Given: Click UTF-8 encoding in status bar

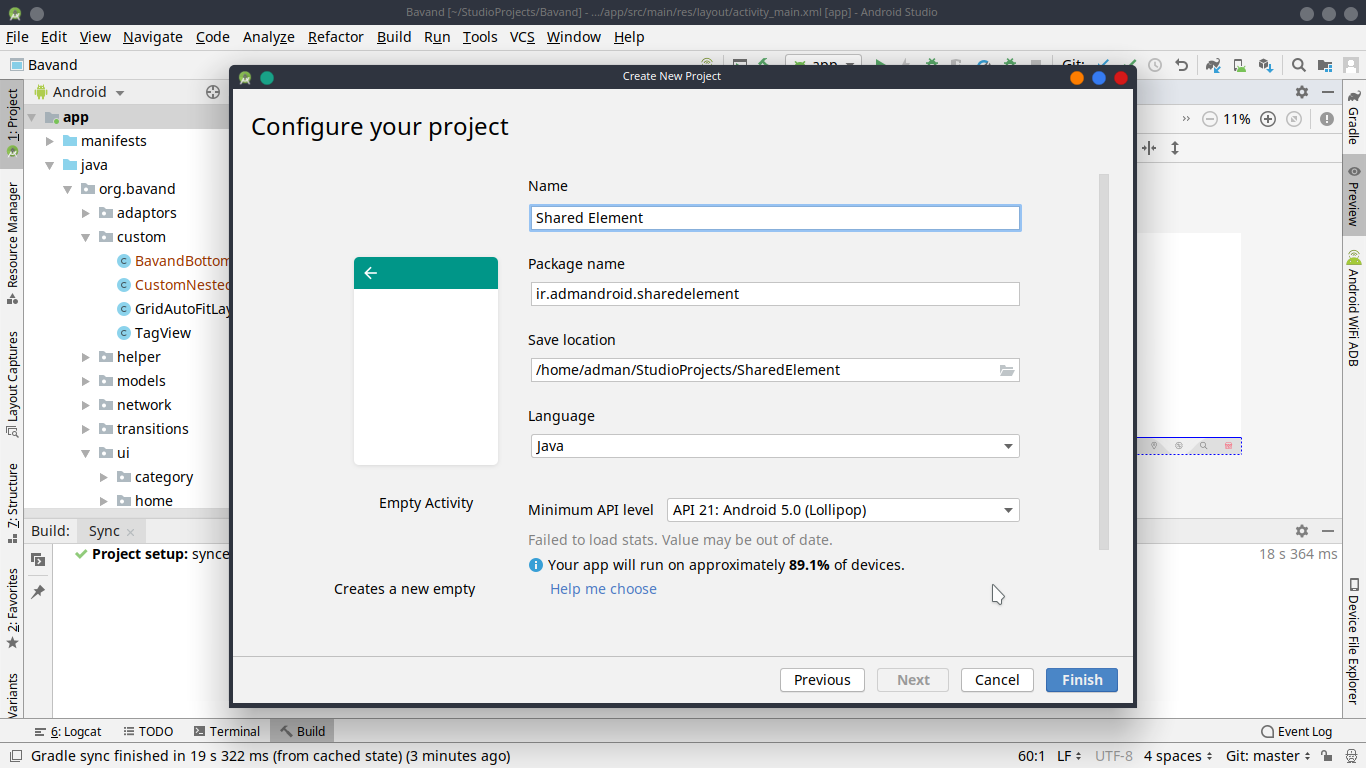Looking at the screenshot, I should tap(1114, 757).
